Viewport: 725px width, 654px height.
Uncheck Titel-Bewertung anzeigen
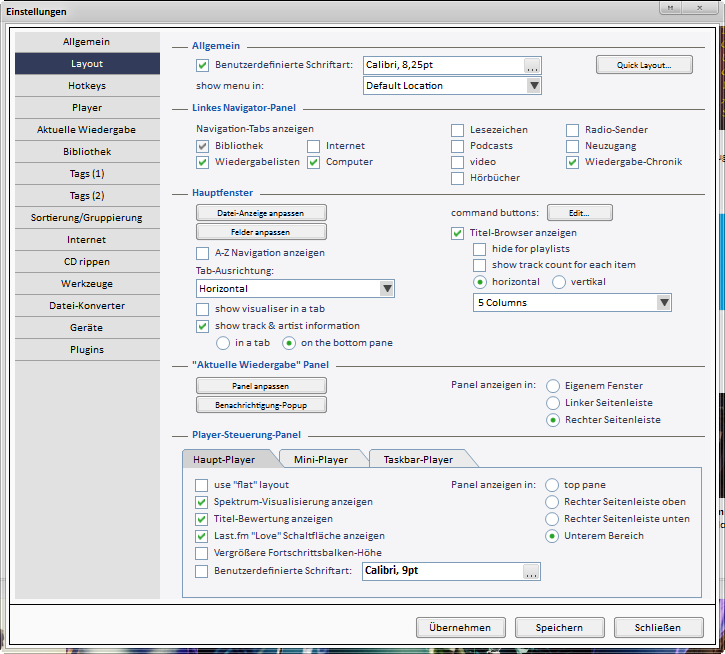202,519
